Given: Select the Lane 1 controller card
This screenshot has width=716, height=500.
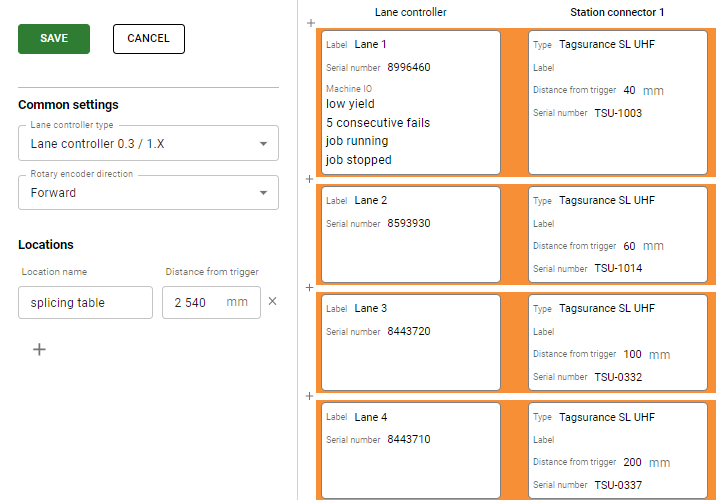Looking at the screenshot, I should [411, 103].
